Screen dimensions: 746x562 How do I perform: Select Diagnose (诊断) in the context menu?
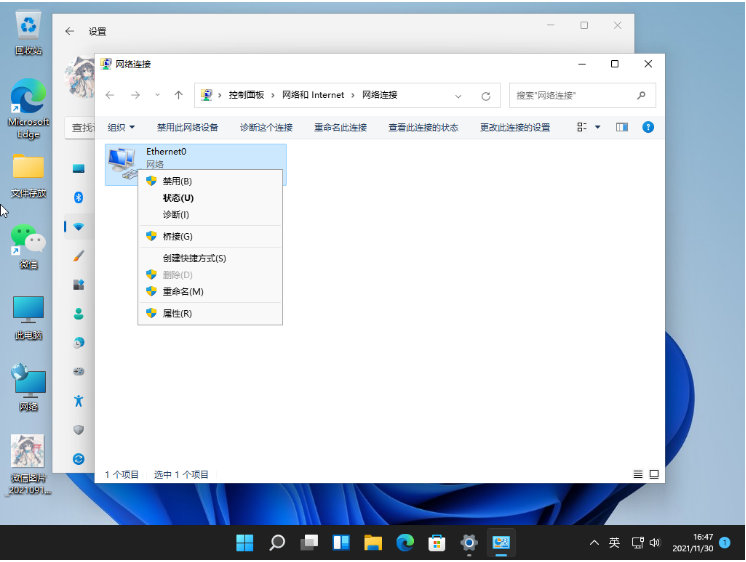(x=210, y=215)
